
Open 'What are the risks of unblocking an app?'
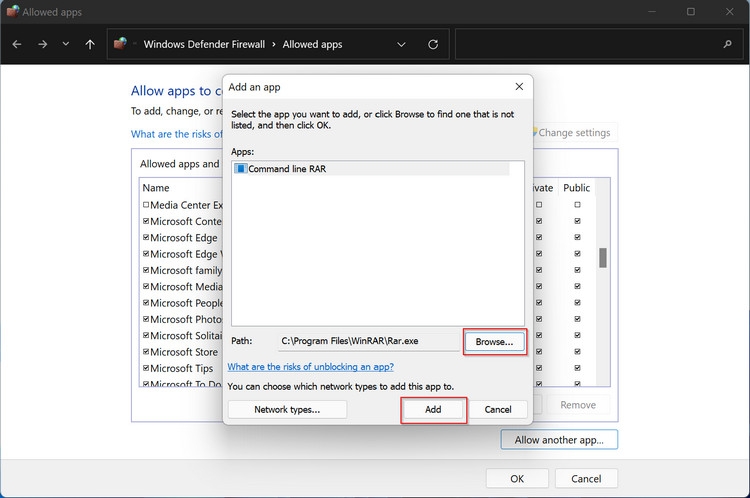(x=310, y=367)
